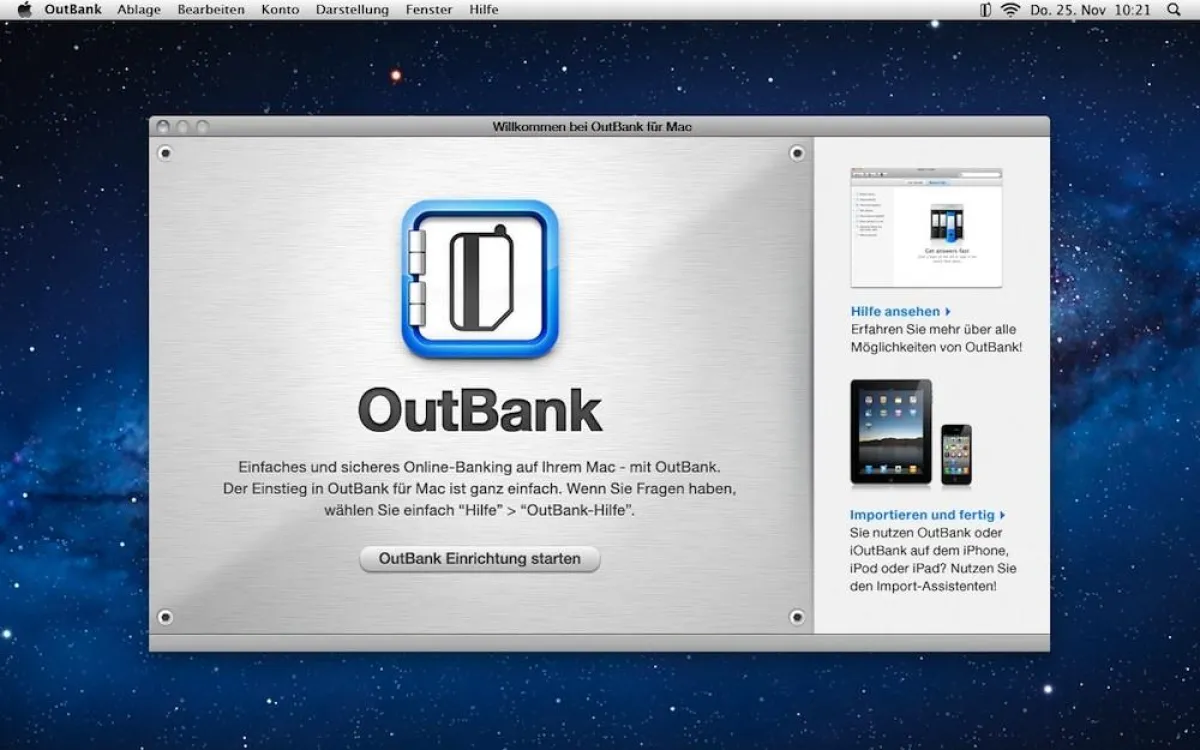Open the Darstellung menu
This screenshot has width=1200, height=750.
tap(351, 9)
